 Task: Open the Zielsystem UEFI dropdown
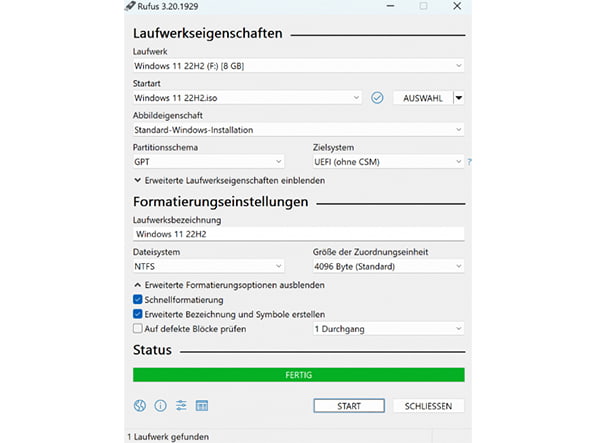388,162
